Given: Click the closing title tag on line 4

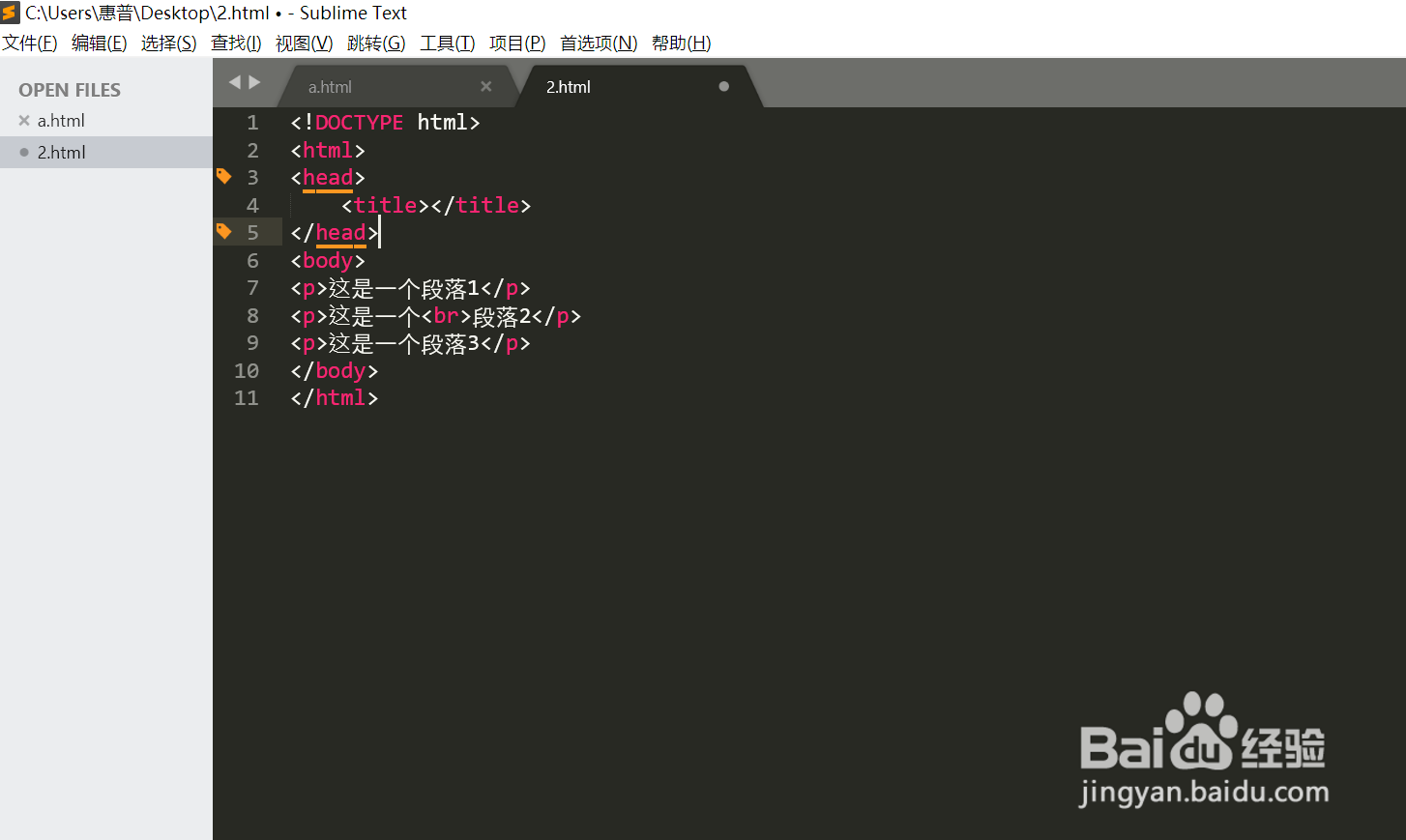Looking at the screenshot, I should pyautogui.click(x=481, y=206).
